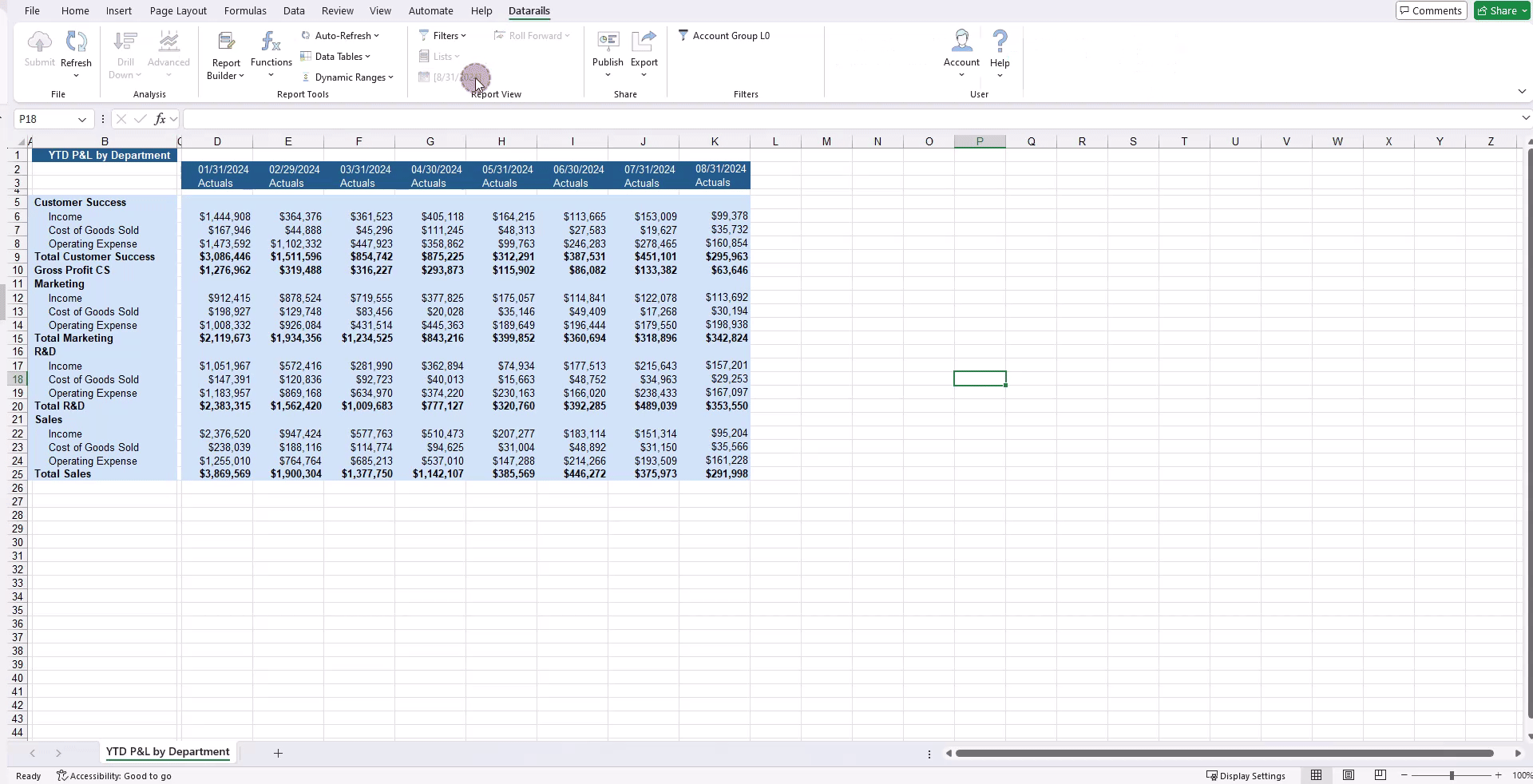Click the Submit cloud icon
The image size is (1533, 784).
[39, 42]
